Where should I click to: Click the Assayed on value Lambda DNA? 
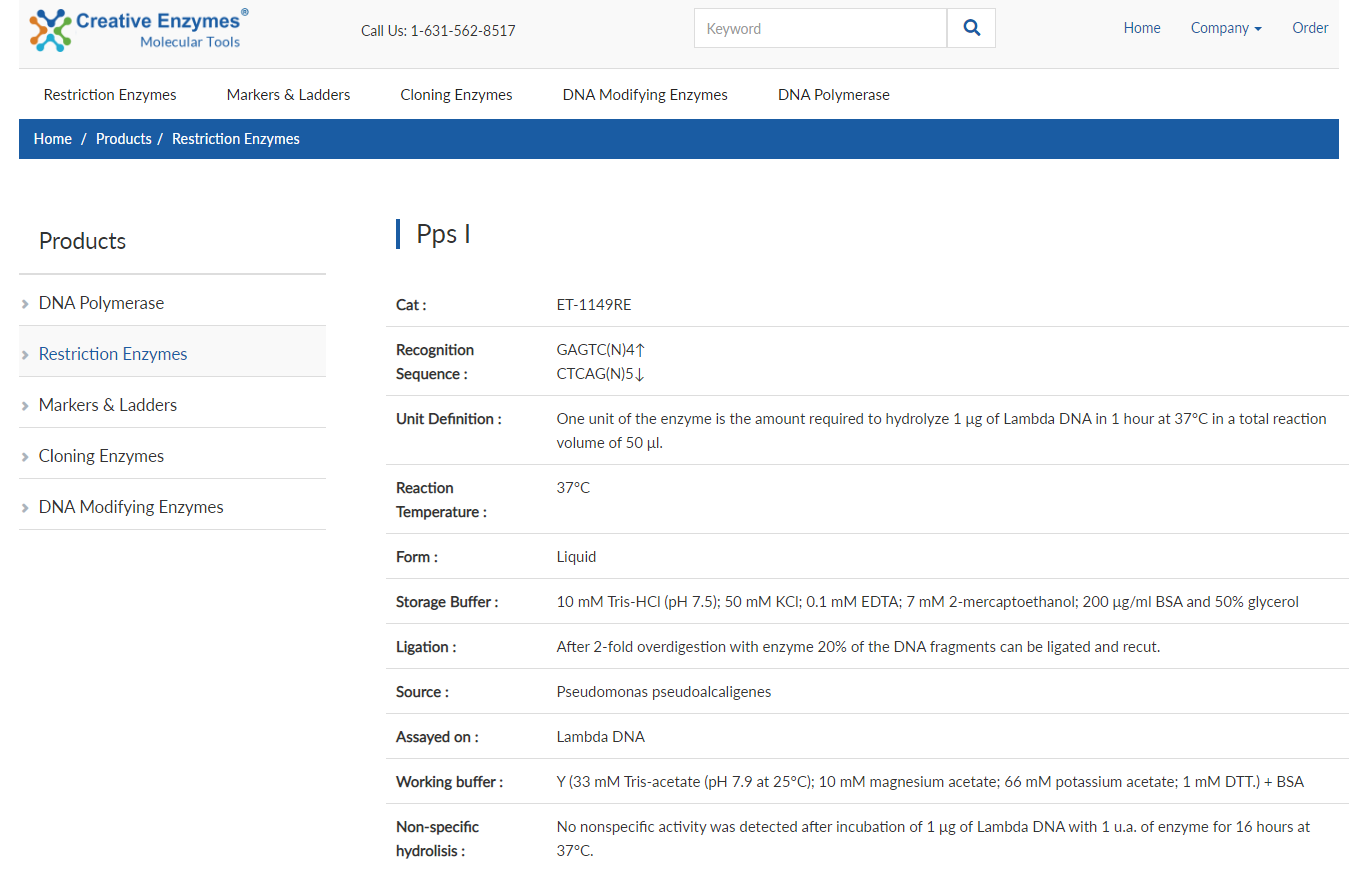pos(600,737)
